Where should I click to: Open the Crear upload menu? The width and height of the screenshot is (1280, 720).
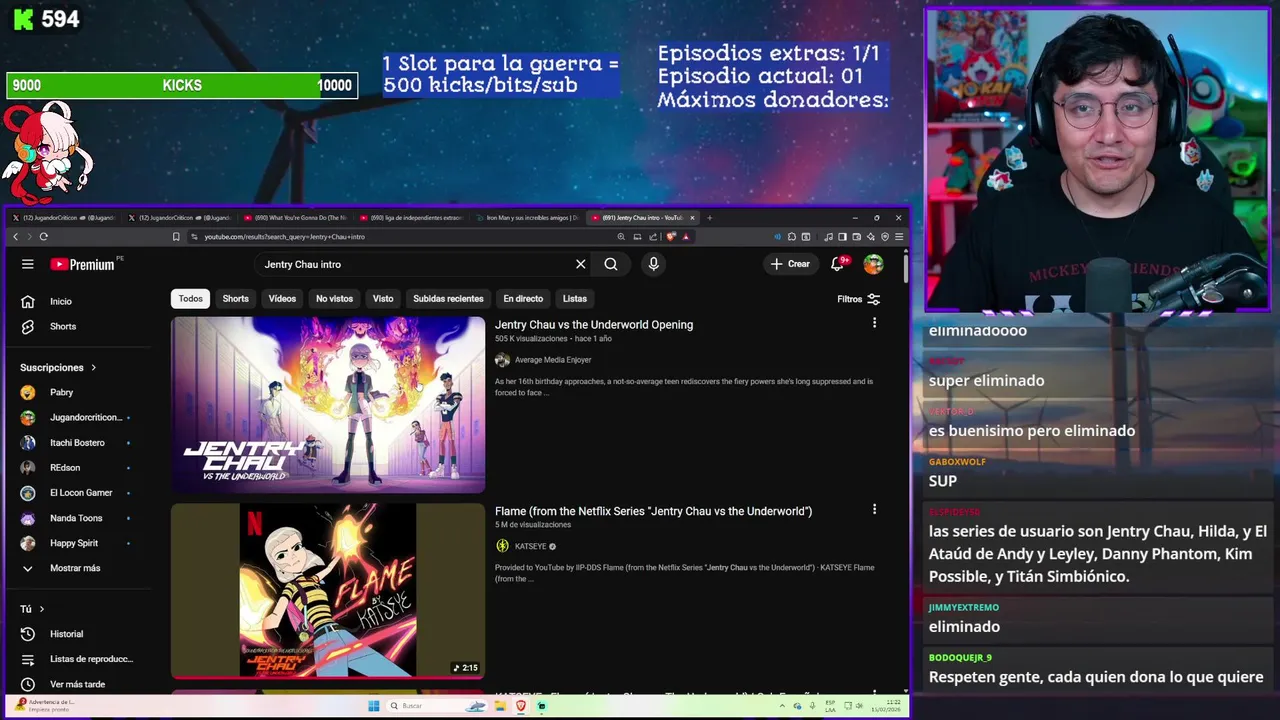(x=790, y=264)
